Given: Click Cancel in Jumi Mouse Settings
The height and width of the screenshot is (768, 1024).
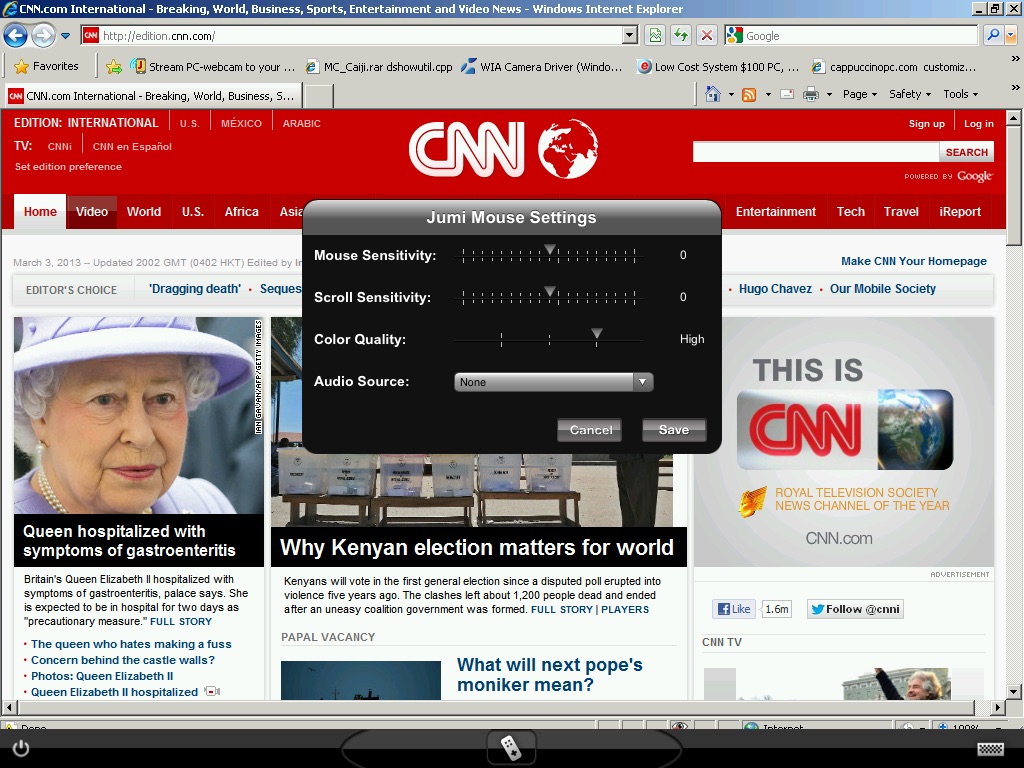Looking at the screenshot, I should pos(590,430).
